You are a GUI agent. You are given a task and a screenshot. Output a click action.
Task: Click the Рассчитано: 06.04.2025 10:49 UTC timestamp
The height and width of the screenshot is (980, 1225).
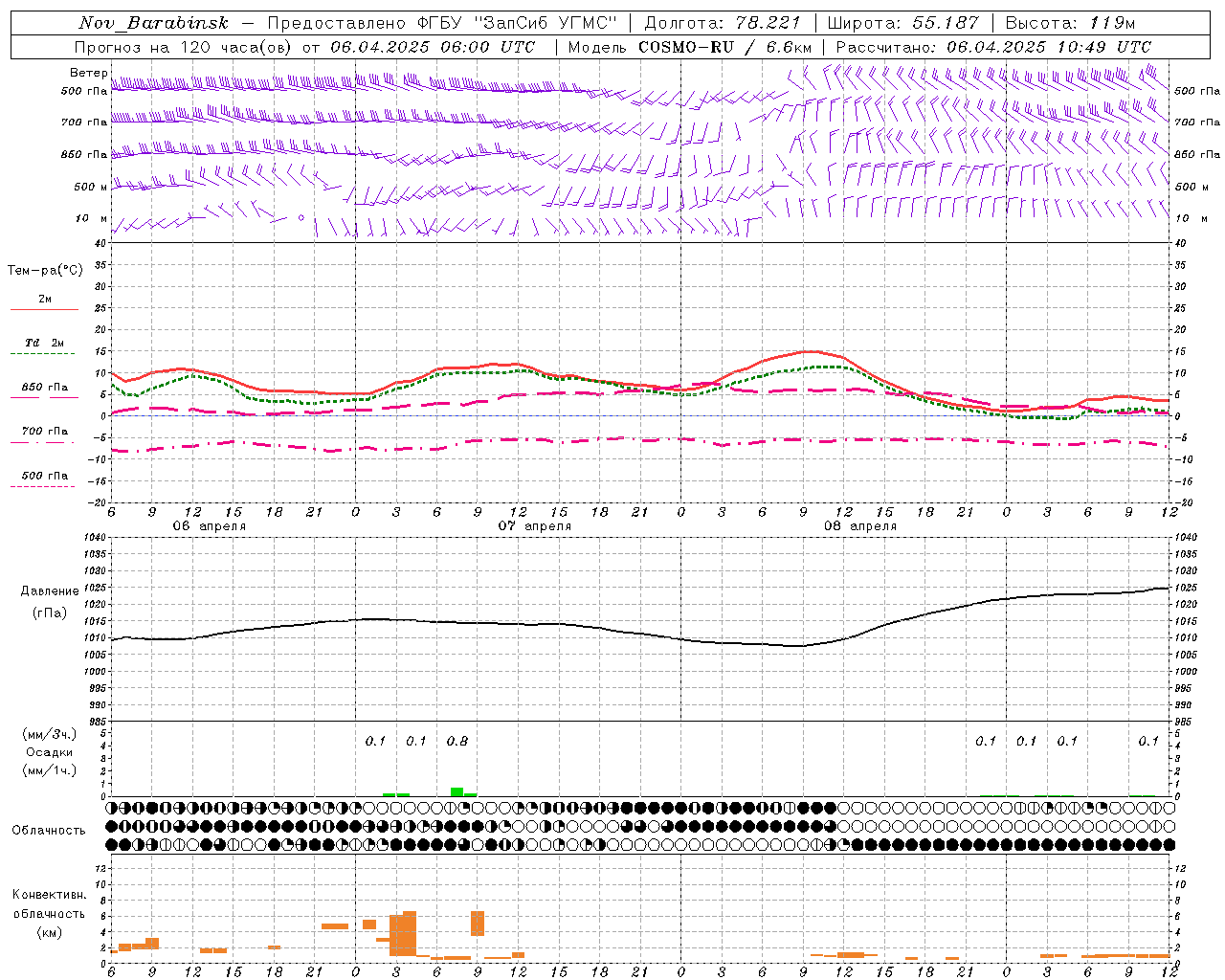click(993, 47)
